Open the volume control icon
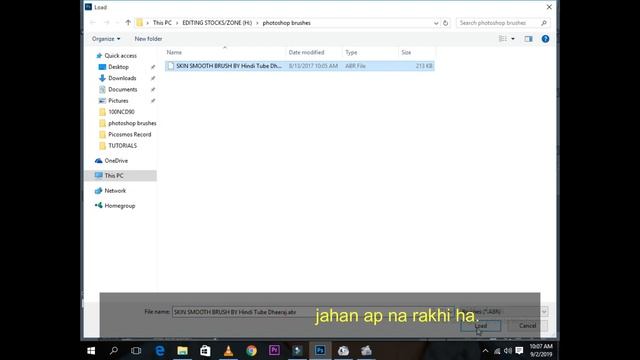Image resolution: width=640 pixels, height=360 pixels. tap(508, 351)
